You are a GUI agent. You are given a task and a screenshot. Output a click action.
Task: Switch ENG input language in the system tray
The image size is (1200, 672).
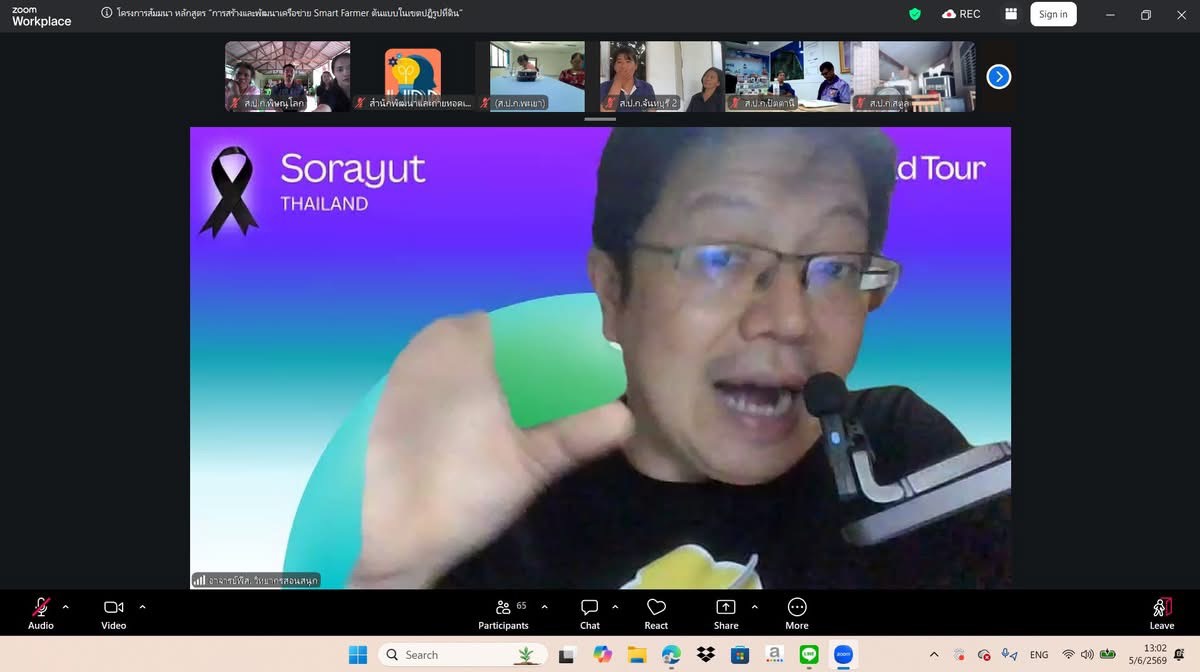tap(1039, 655)
